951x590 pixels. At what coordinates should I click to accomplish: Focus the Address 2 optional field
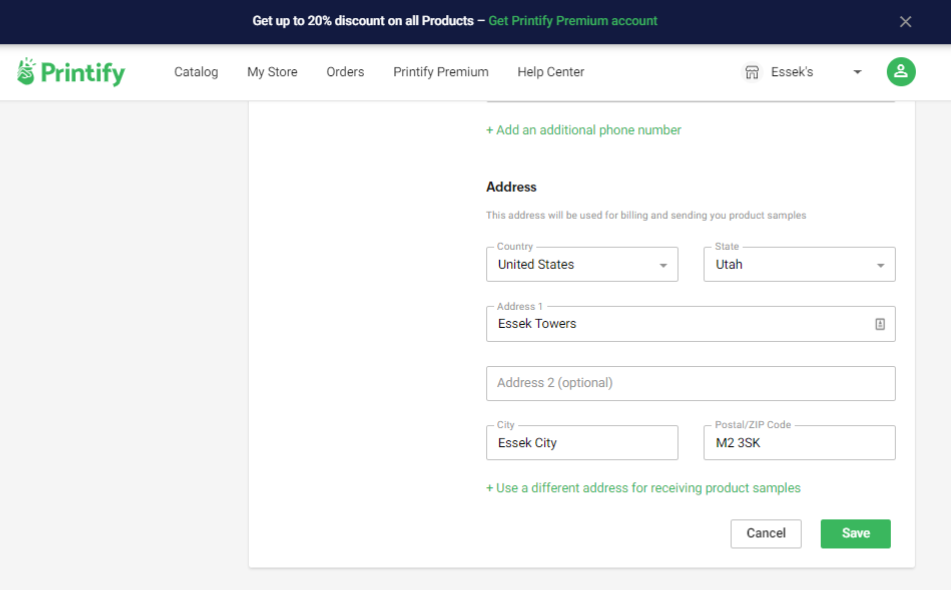coord(690,383)
